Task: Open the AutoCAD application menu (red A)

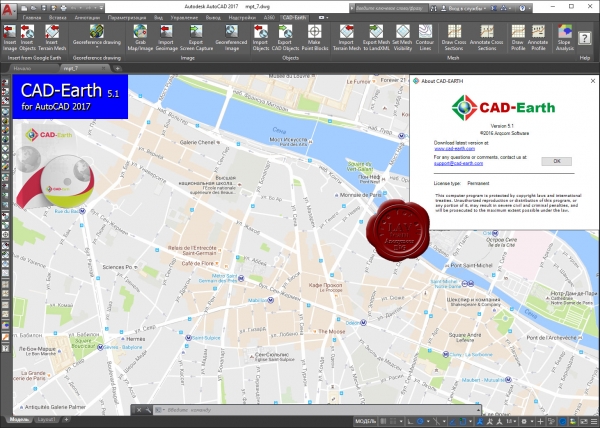Action: click(8, 9)
